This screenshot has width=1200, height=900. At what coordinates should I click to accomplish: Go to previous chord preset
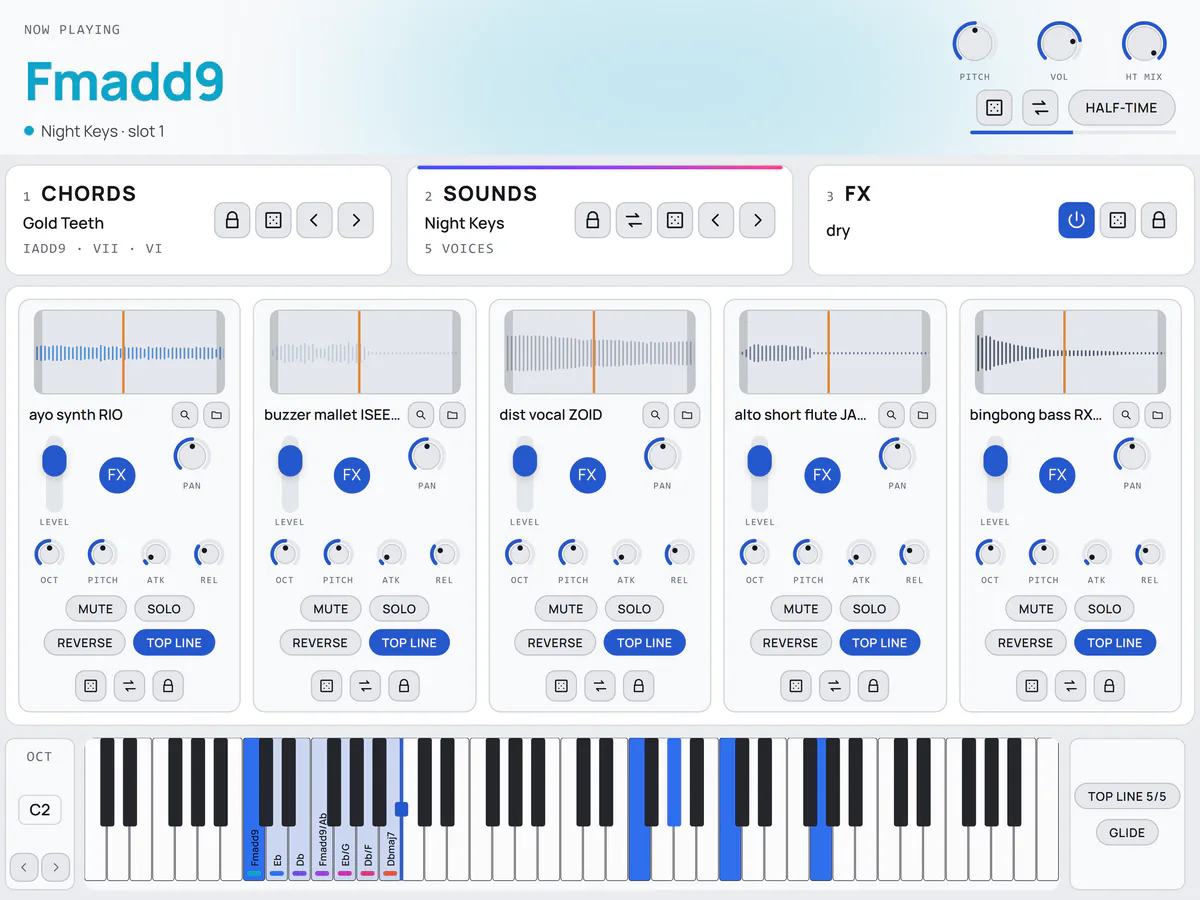pos(314,220)
